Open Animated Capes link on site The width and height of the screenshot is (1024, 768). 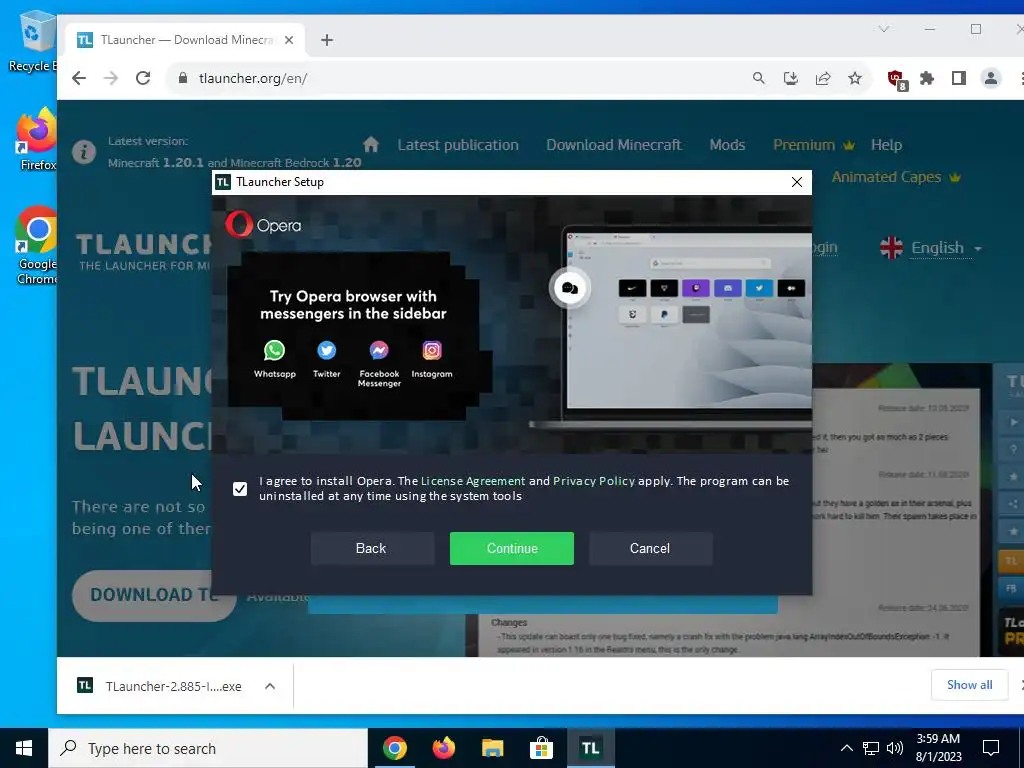pyautogui.click(x=896, y=177)
